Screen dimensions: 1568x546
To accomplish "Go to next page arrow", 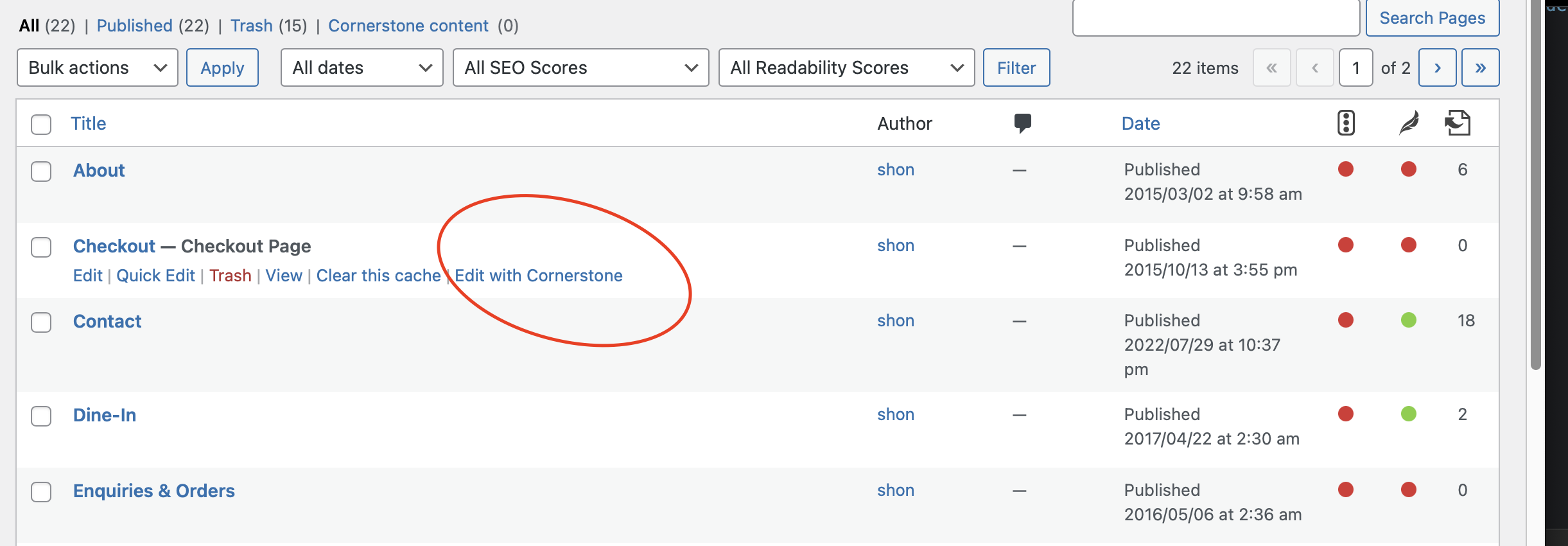I will pos(1438,67).
